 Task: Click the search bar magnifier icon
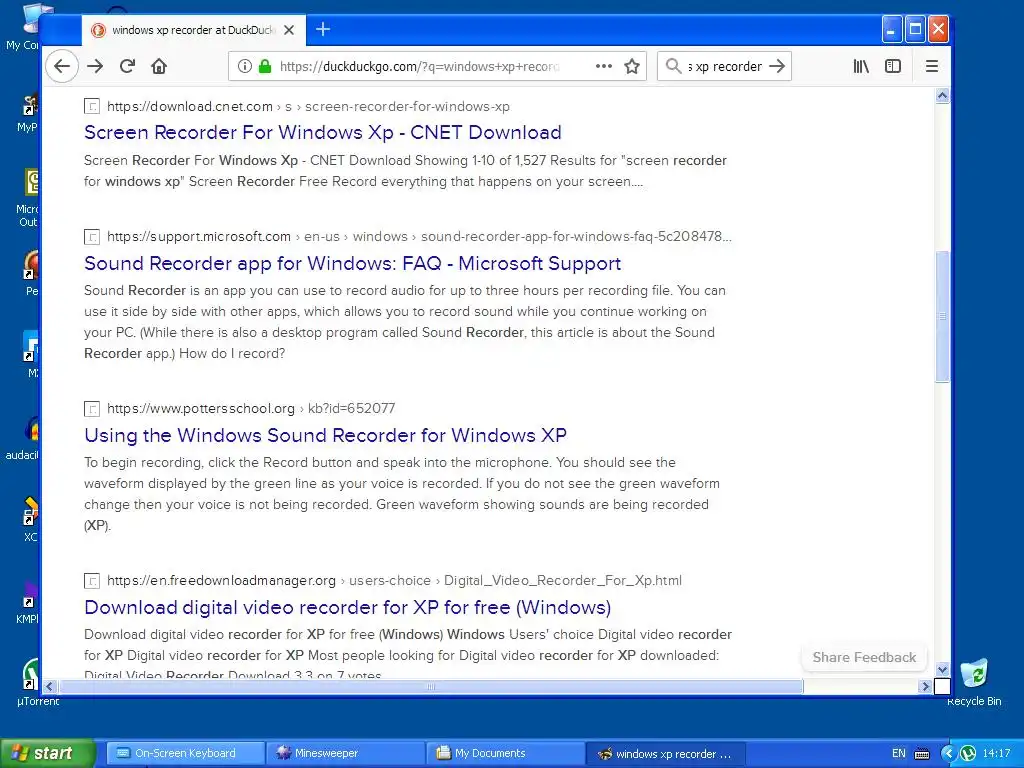click(673, 66)
